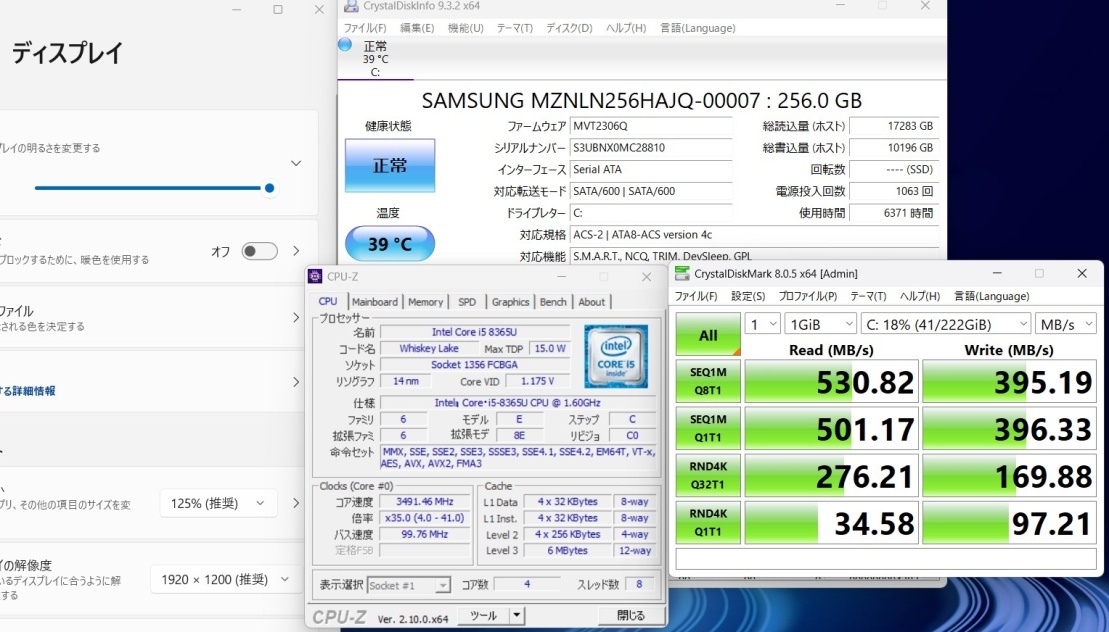Open the Memory tab in CPU-Z
The width and height of the screenshot is (1109, 632).
[425, 302]
